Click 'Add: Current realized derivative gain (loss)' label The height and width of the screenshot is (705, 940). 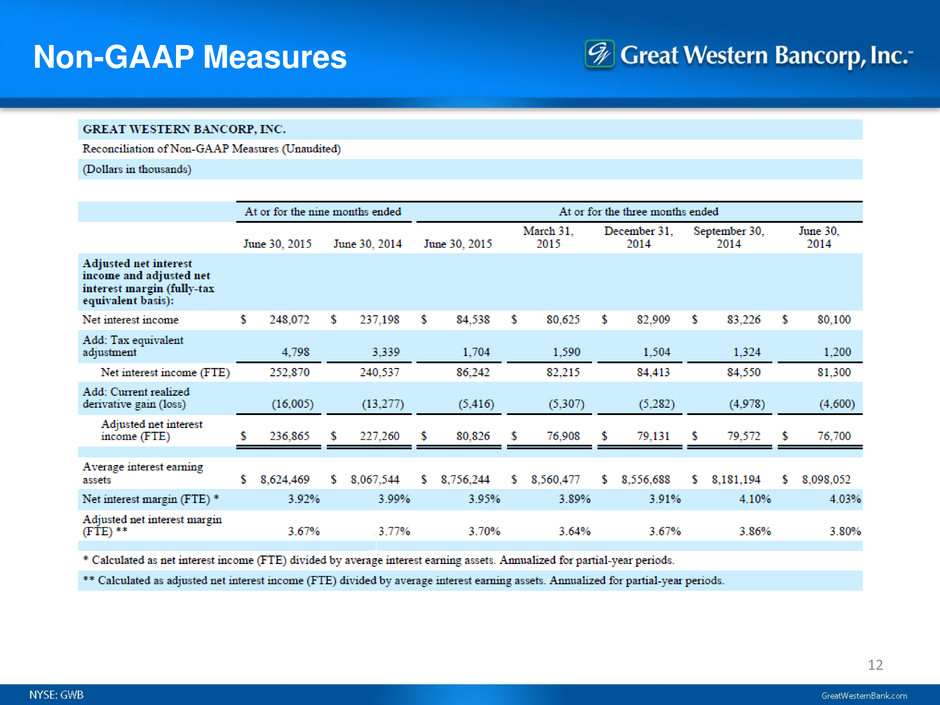point(135,398)
